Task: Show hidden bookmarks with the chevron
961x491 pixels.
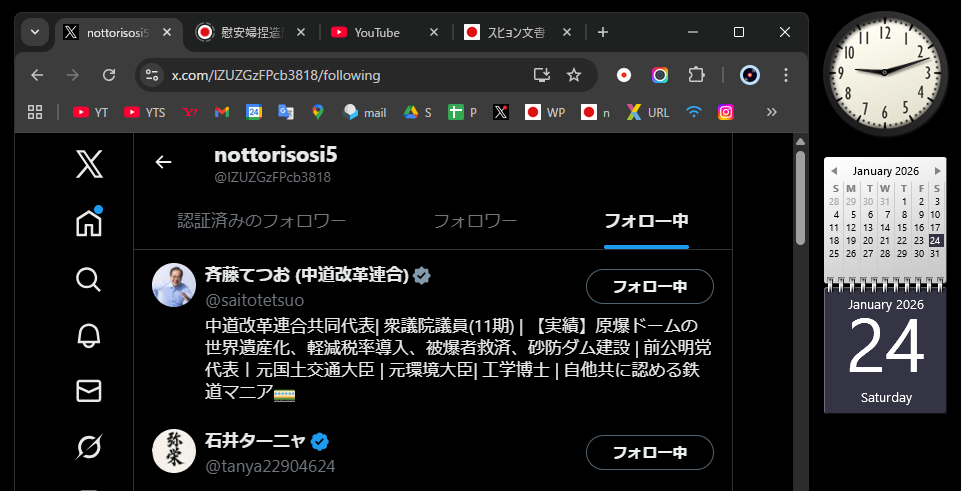Action: coord(771,112)
